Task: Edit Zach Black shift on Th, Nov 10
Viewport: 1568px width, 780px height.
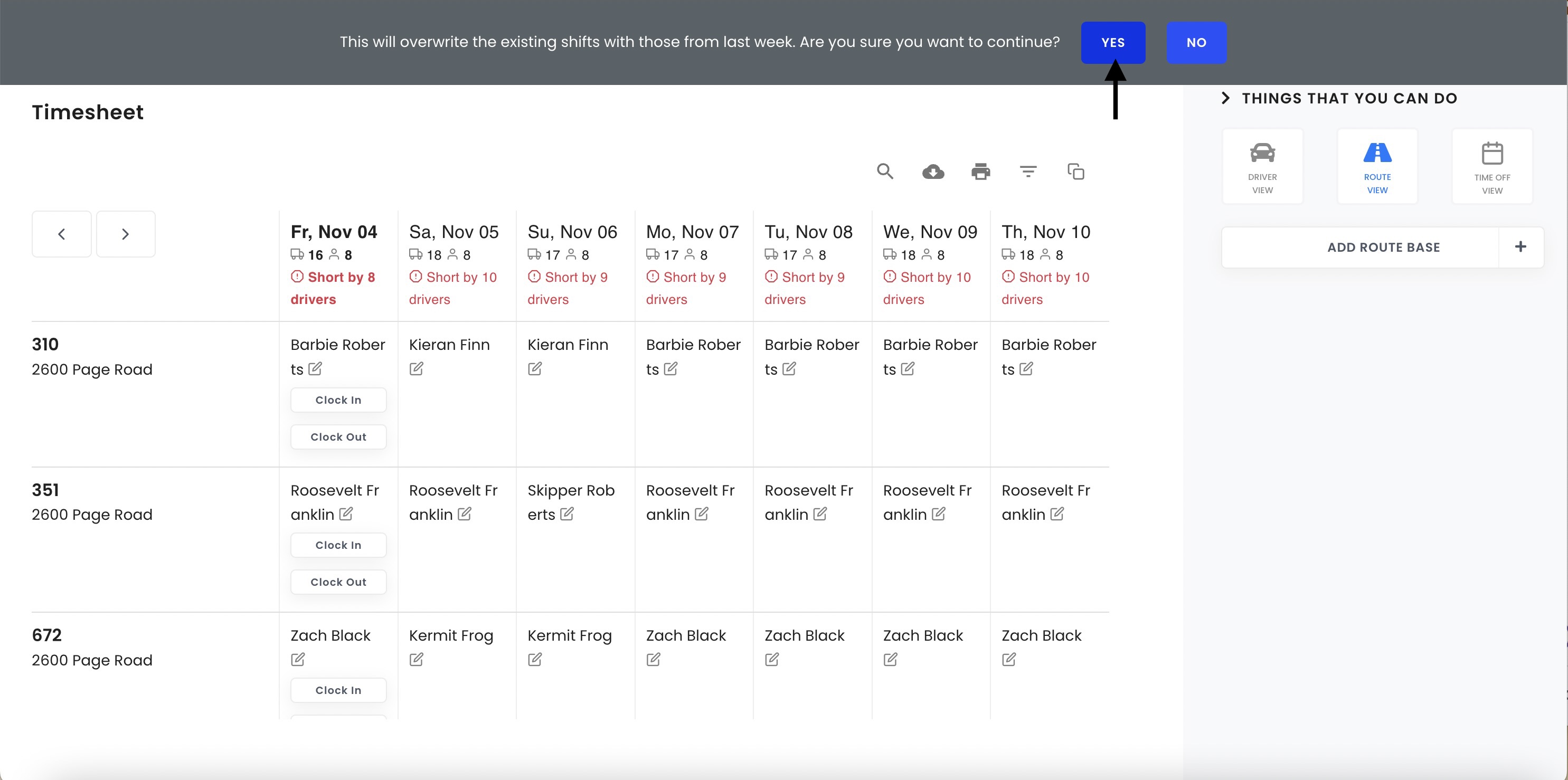Action: [1008, 660]
